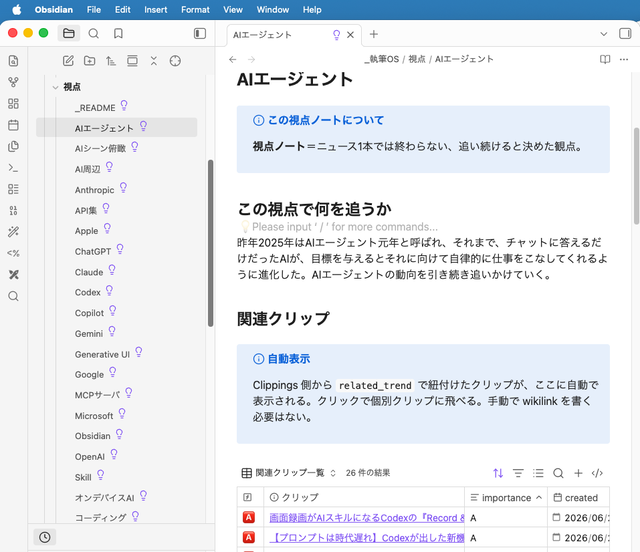Viewport: 640px width, 552px height.
Task: Open Edit menu
Action: click(x=122, y=9)
